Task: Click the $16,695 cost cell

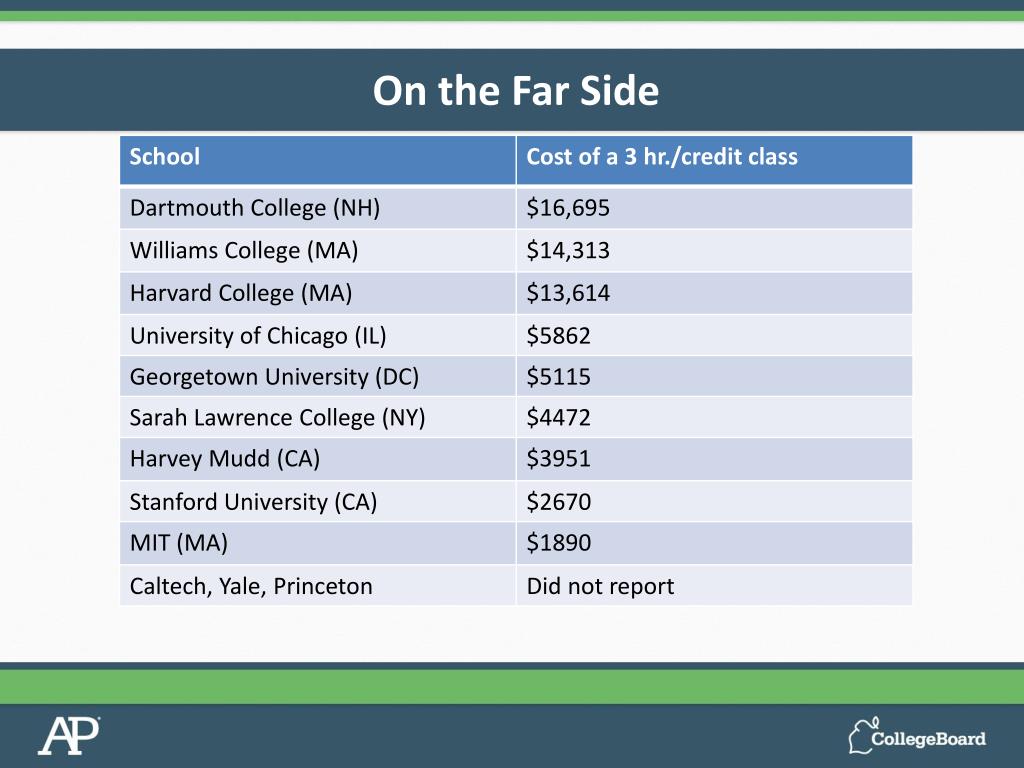Action: (x=568, y=208)
